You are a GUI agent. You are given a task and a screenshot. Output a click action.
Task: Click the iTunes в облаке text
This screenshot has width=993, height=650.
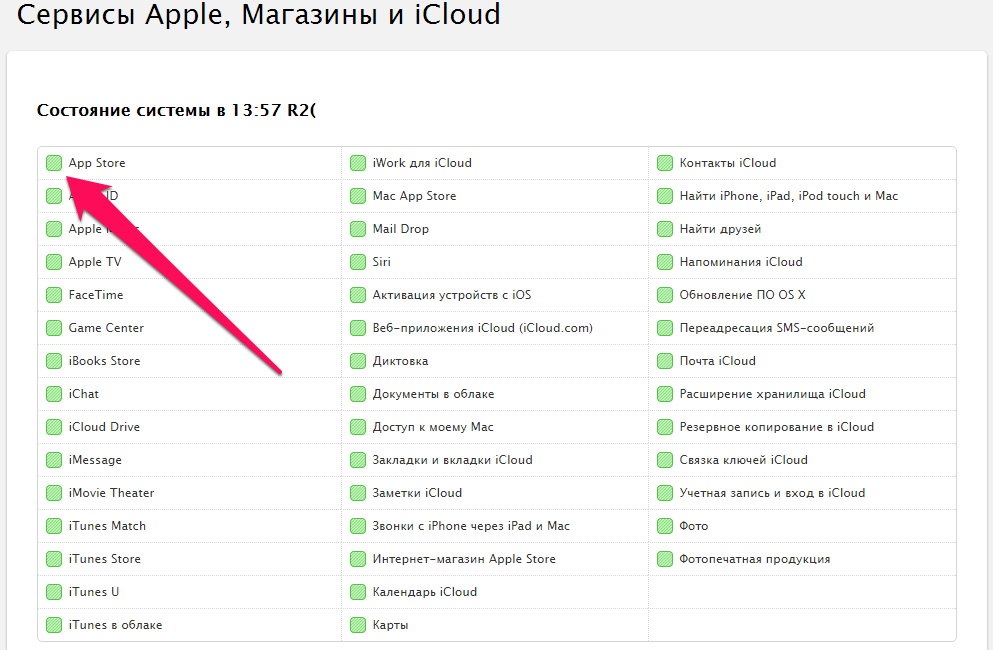pyautogui.click(x=115, y=624)
